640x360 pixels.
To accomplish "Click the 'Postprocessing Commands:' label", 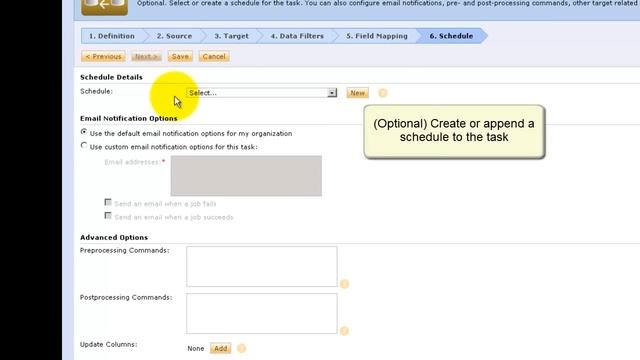I will click(126, 297).
